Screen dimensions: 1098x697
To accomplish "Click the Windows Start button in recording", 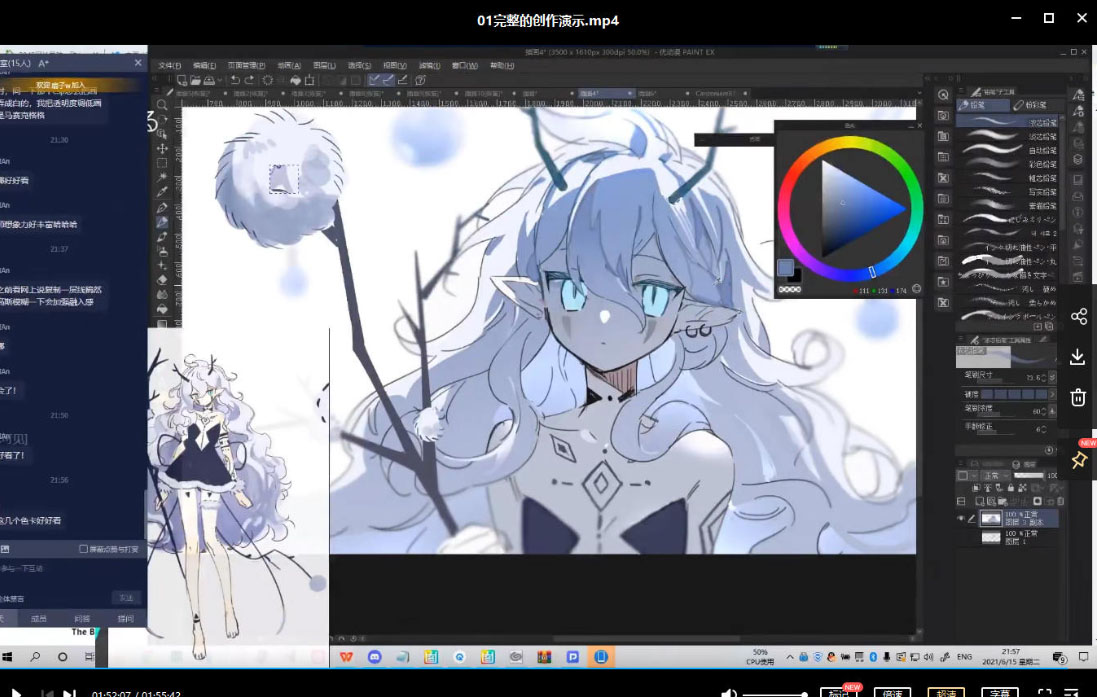I will (x=7, y=657).
